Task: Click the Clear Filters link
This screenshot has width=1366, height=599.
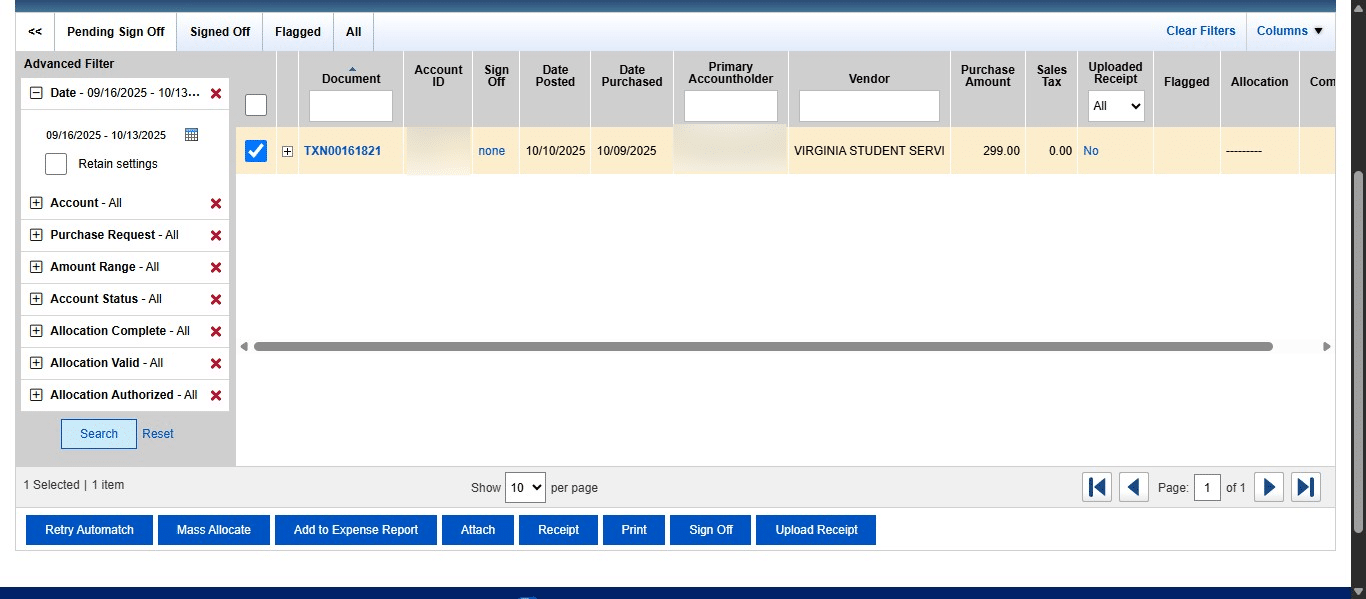Action: click(x=1200, y=31)
